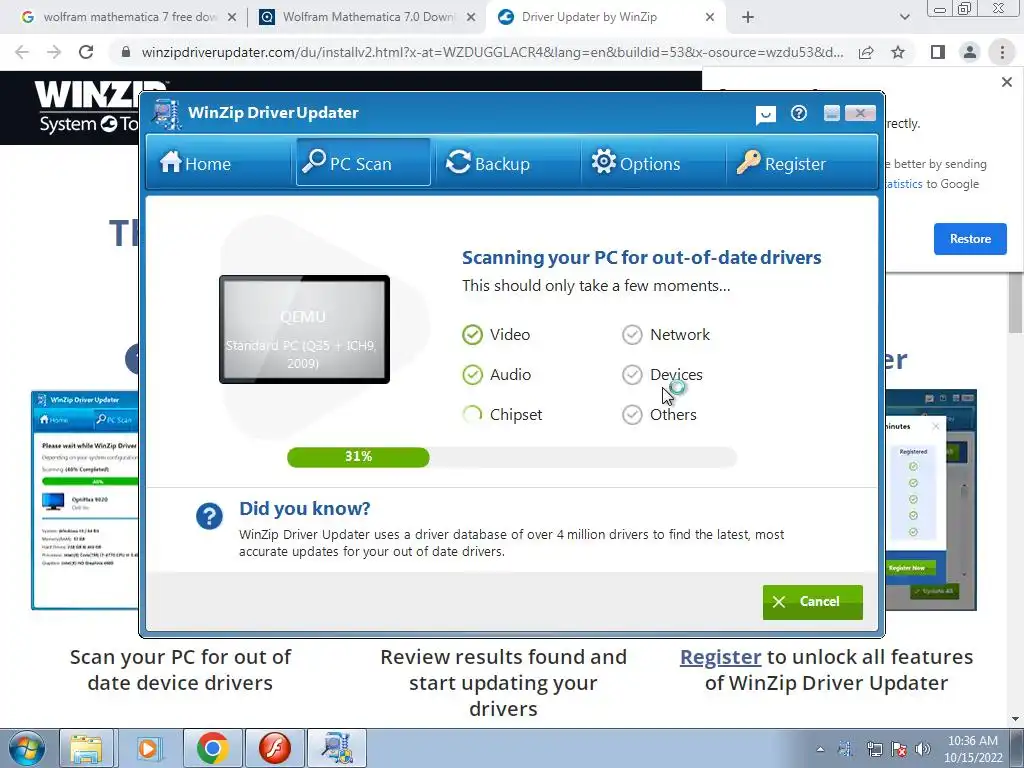The width and height of the screenshot is (1024, 768).
Task: Click the Devices pending check icon
Action: (x=632, y=375)
